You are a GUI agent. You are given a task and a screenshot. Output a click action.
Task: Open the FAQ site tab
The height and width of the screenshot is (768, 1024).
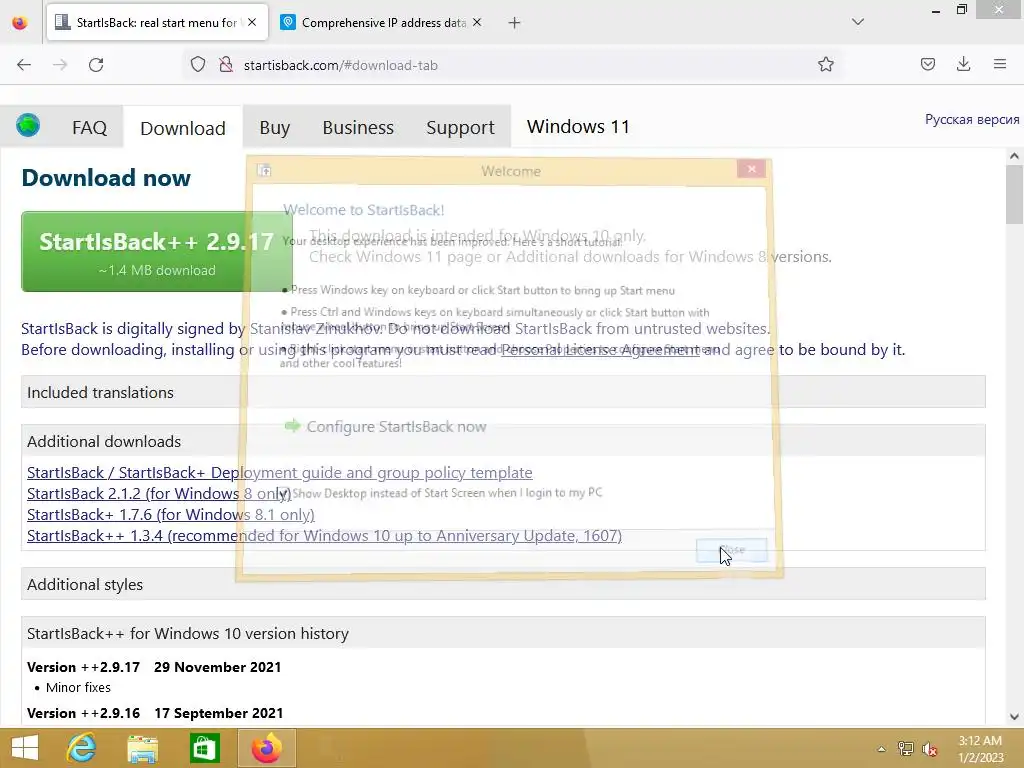click(89, 127)
